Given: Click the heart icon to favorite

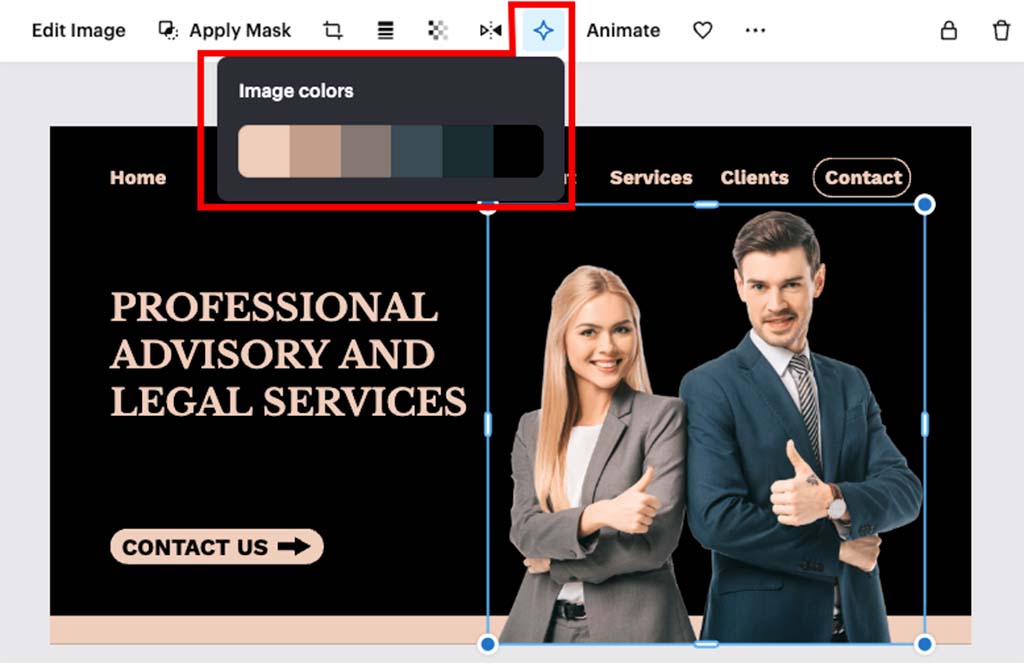Looking at the screenshot, I should click(701, 30).
